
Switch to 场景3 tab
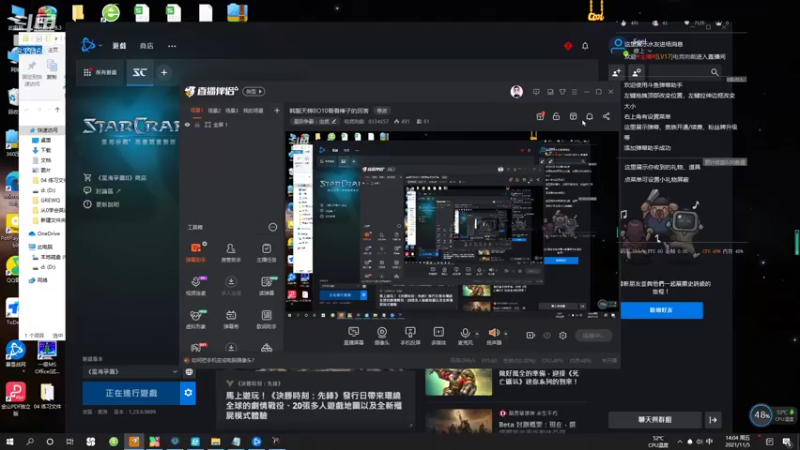tap(232, 110)
